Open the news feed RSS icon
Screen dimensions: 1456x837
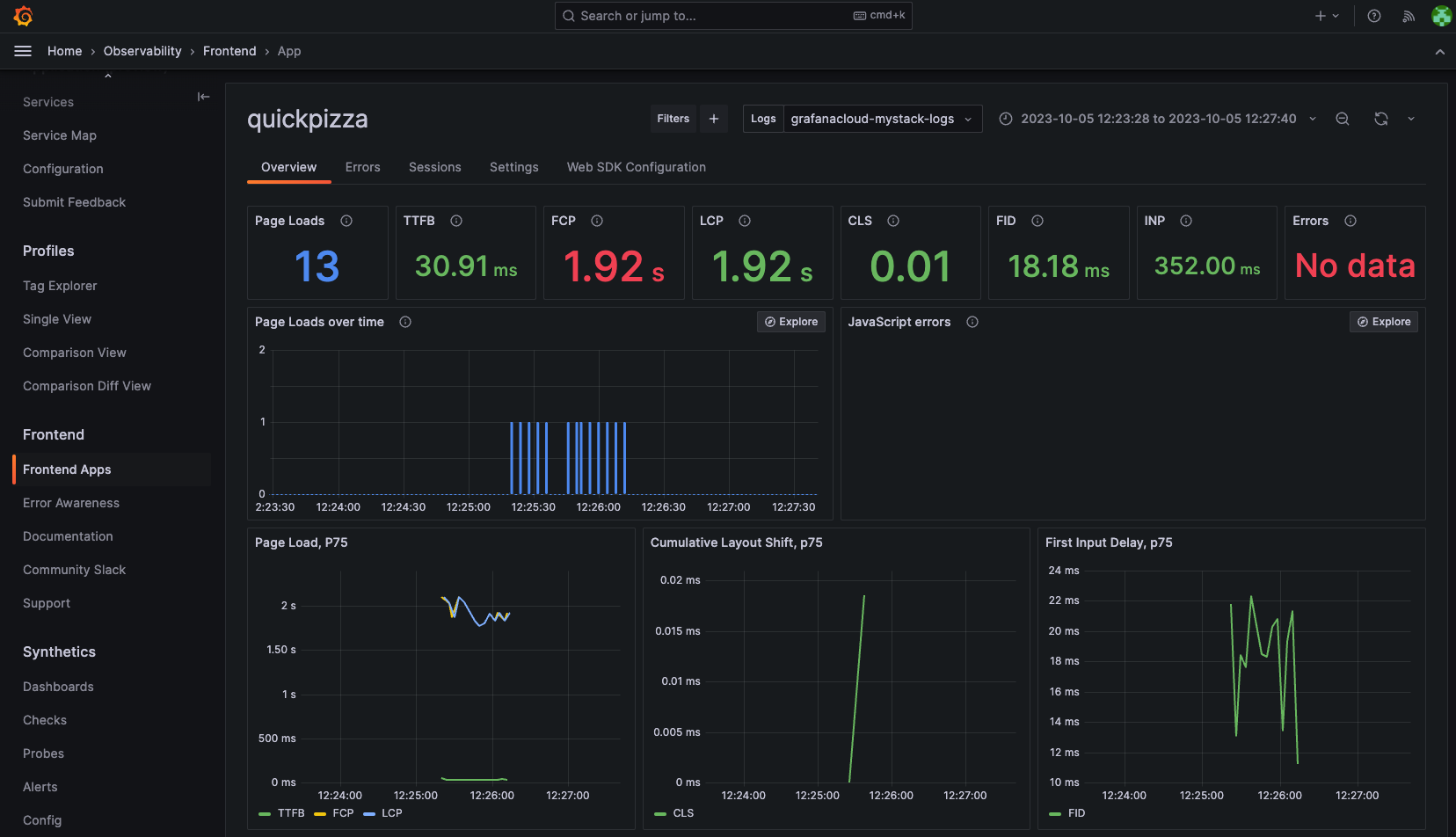(1409, 16)
